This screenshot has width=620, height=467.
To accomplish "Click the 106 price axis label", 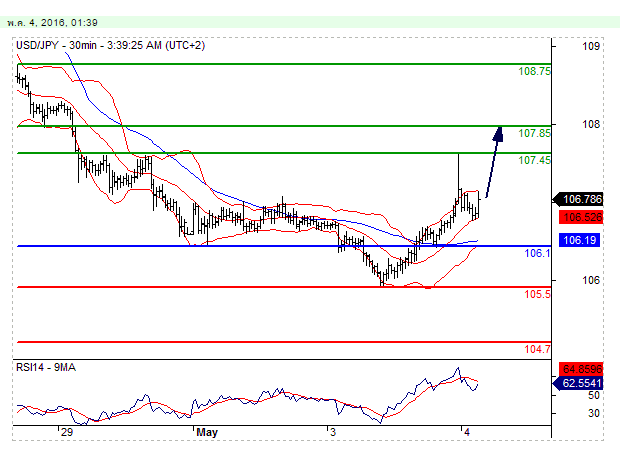I will coord(591,280).
